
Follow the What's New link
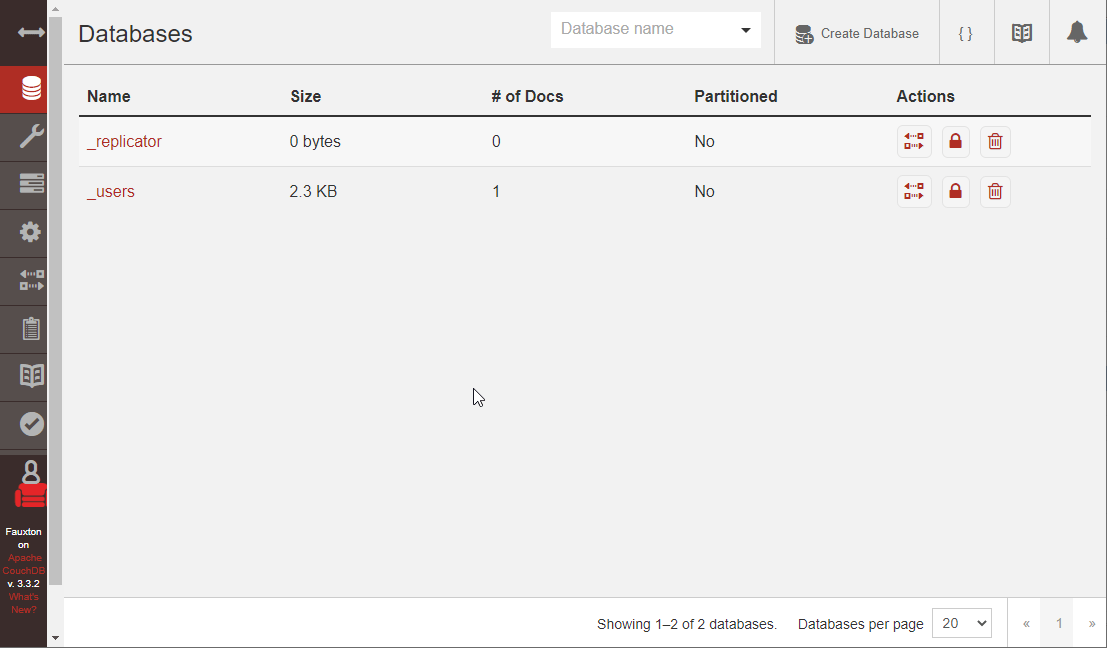pyautogui.click(x=23, y=602)
